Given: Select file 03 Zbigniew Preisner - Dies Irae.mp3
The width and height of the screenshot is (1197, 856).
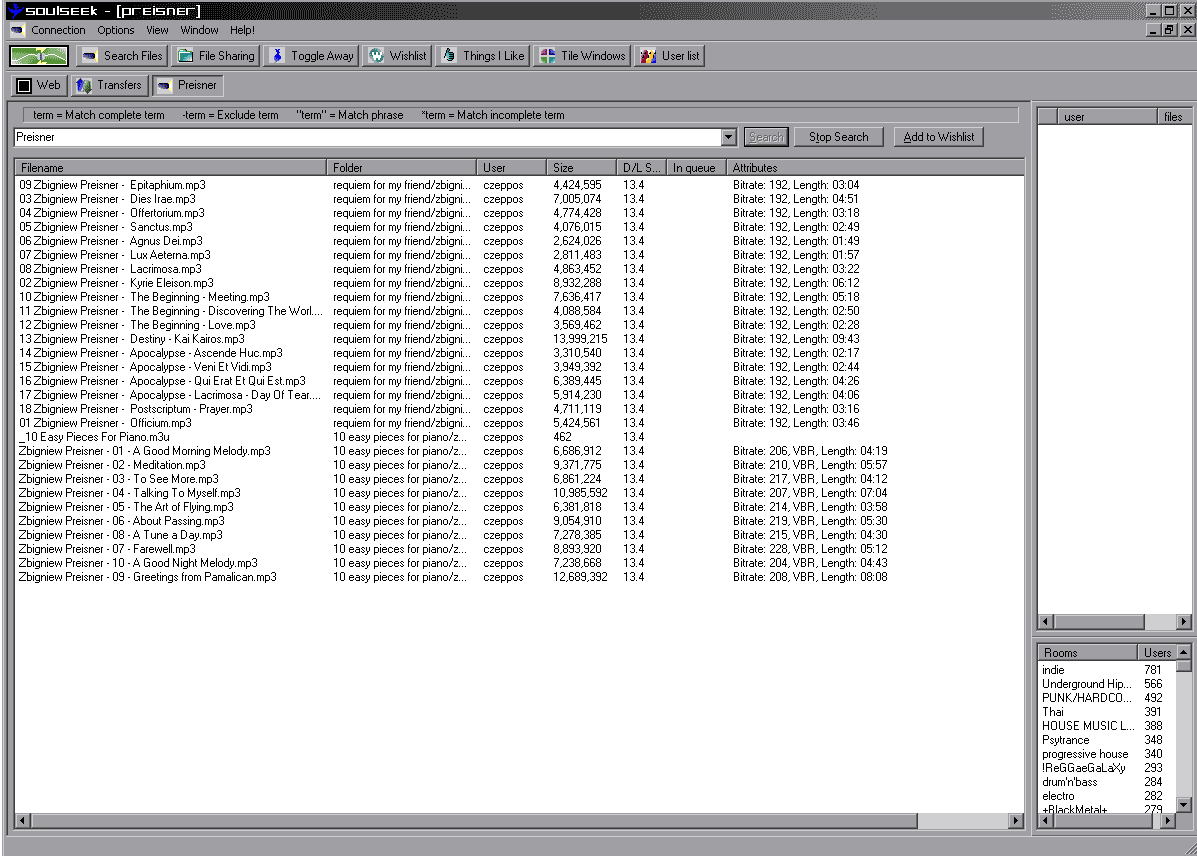Looking at the screenshot, I should (108, 199).
